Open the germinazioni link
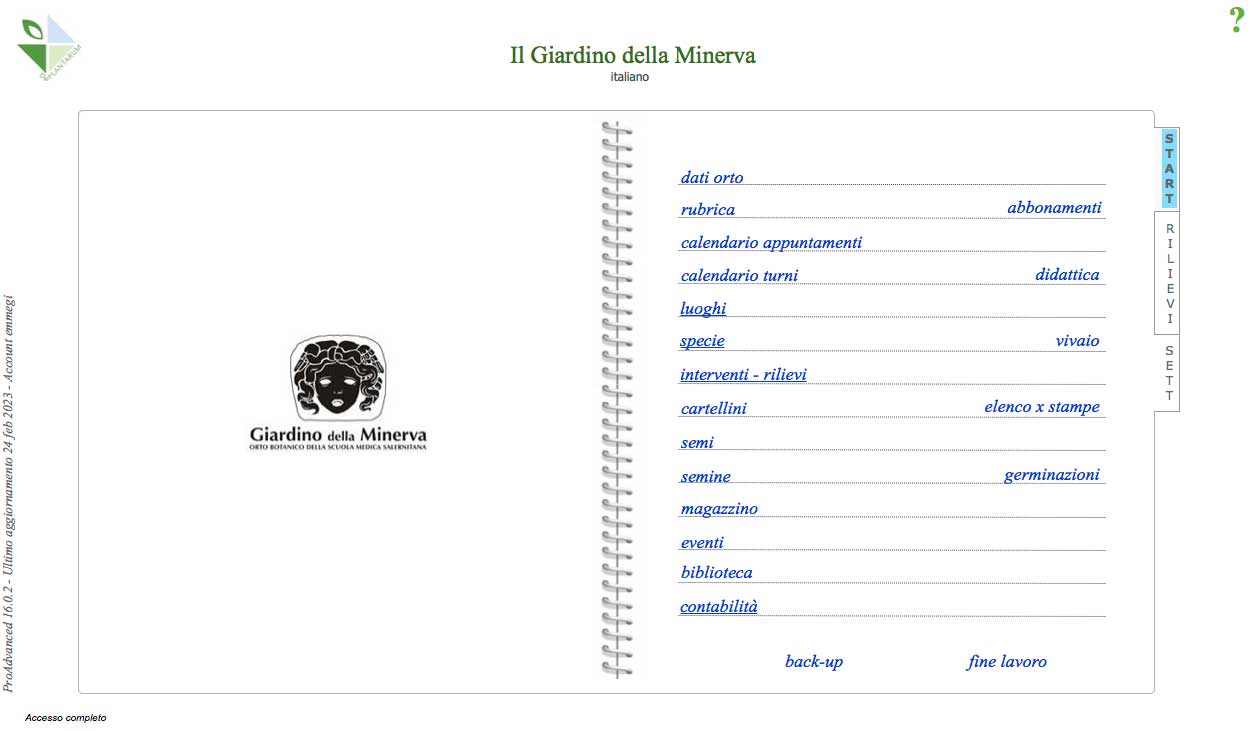Viewport: 1255px width, 731px height. (1052, 474)
